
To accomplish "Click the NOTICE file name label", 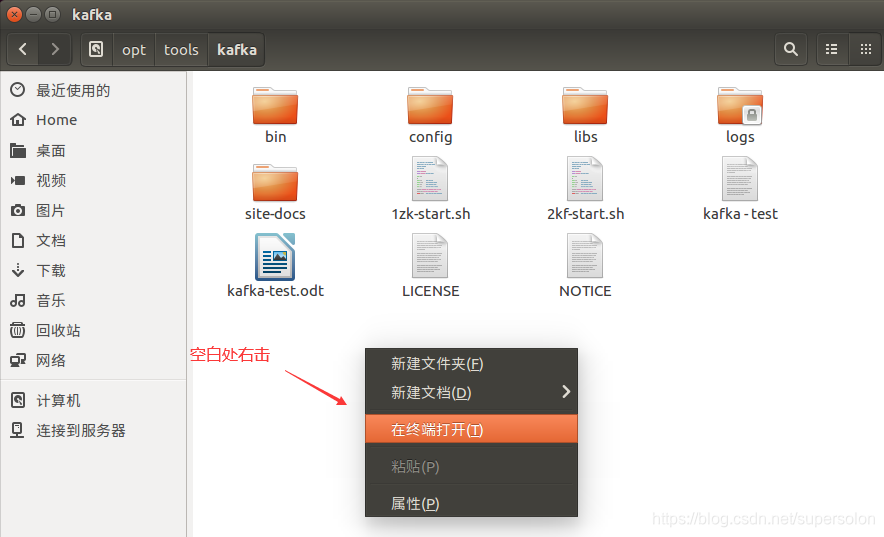I will (585, 291).
